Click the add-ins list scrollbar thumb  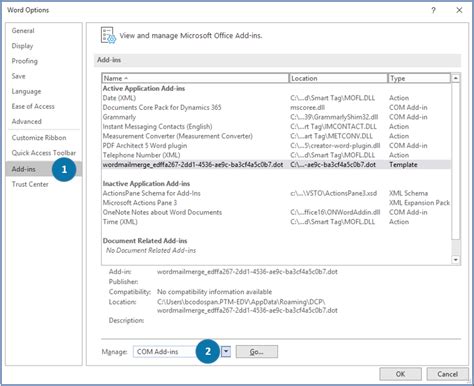455,161
